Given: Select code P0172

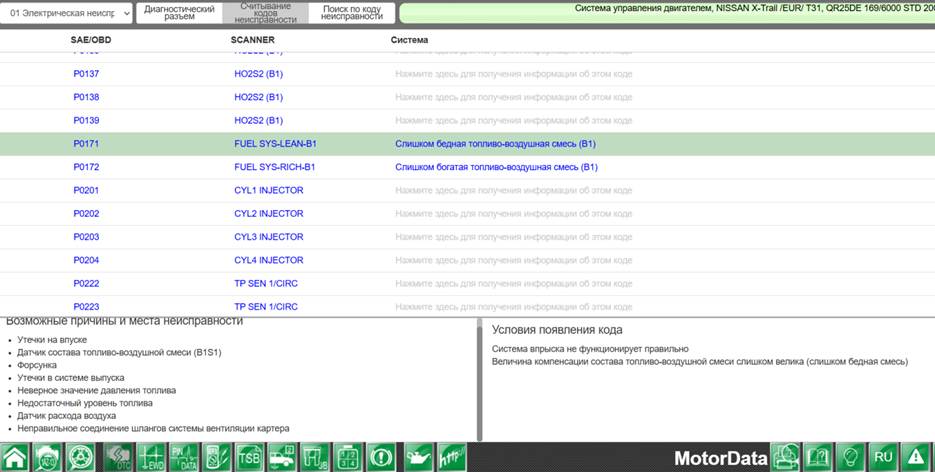Looking at the screenshot, I should click(x=86, y=167).
